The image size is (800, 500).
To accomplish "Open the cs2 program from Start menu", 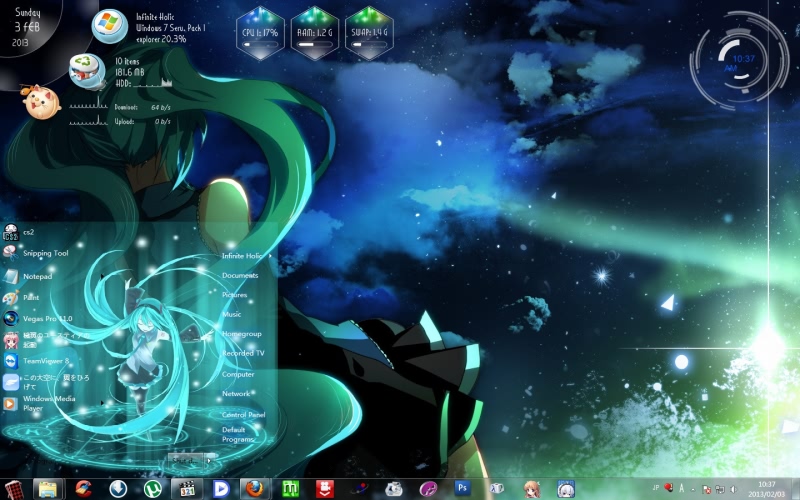I will [x=18, y=232].
